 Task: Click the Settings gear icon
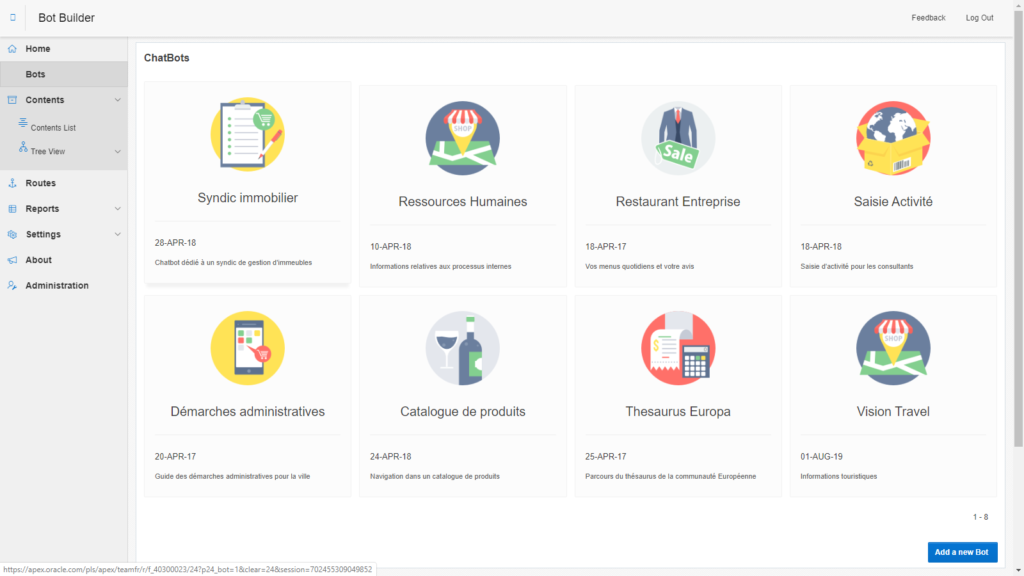point(12,234)
